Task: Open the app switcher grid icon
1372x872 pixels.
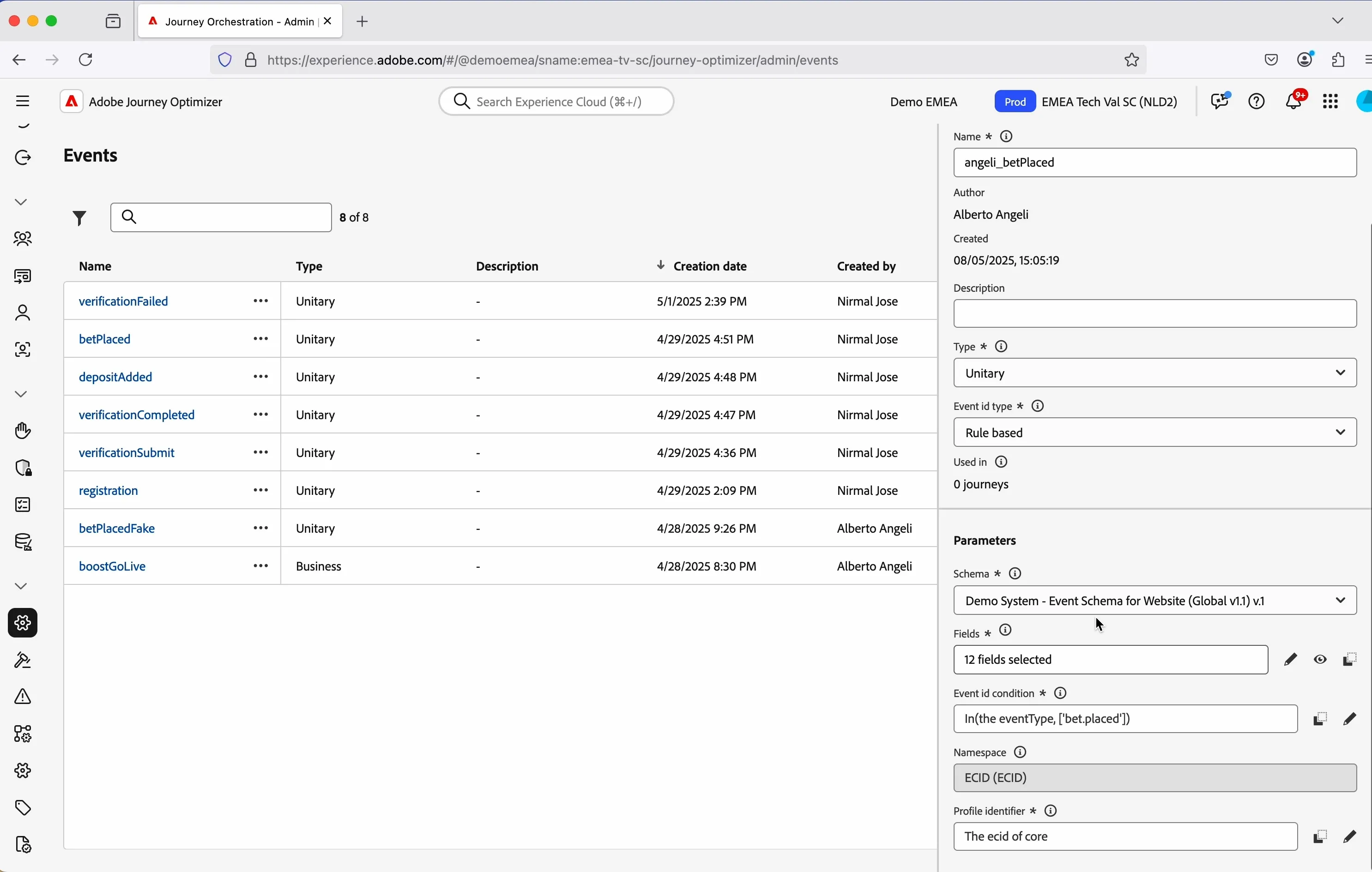Action: click(1331, 102)
